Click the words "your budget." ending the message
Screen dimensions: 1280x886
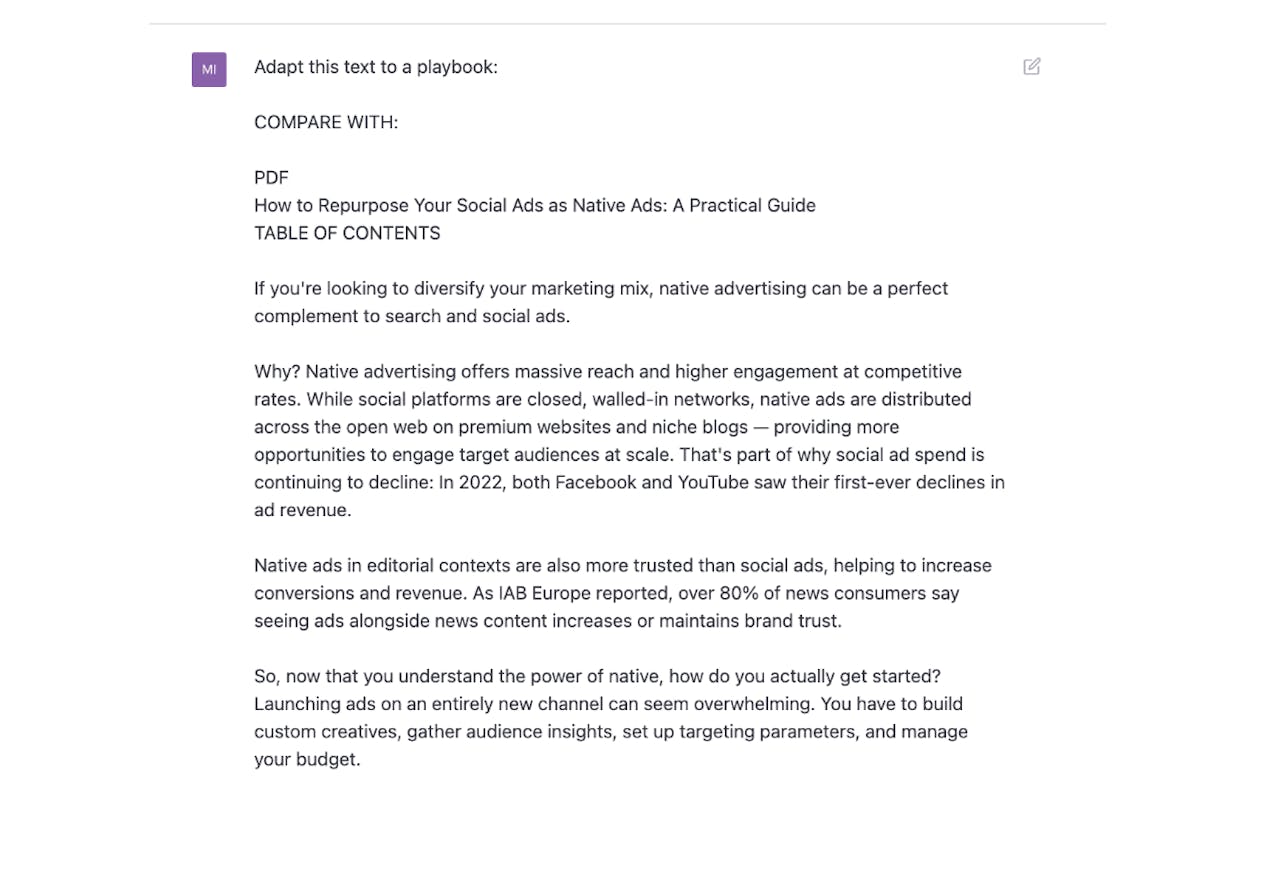click(306, 759)
